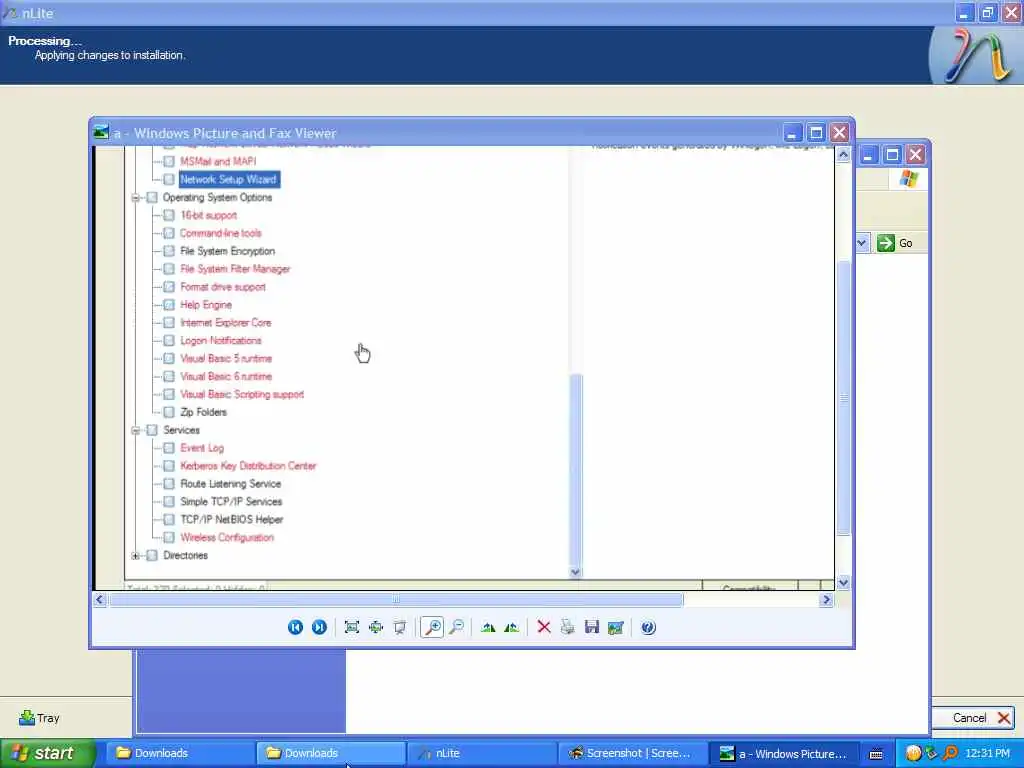Image resolution: width=1024 pixels, height=768 pixels.
Task: Print the current image
Action: [568, 628]
